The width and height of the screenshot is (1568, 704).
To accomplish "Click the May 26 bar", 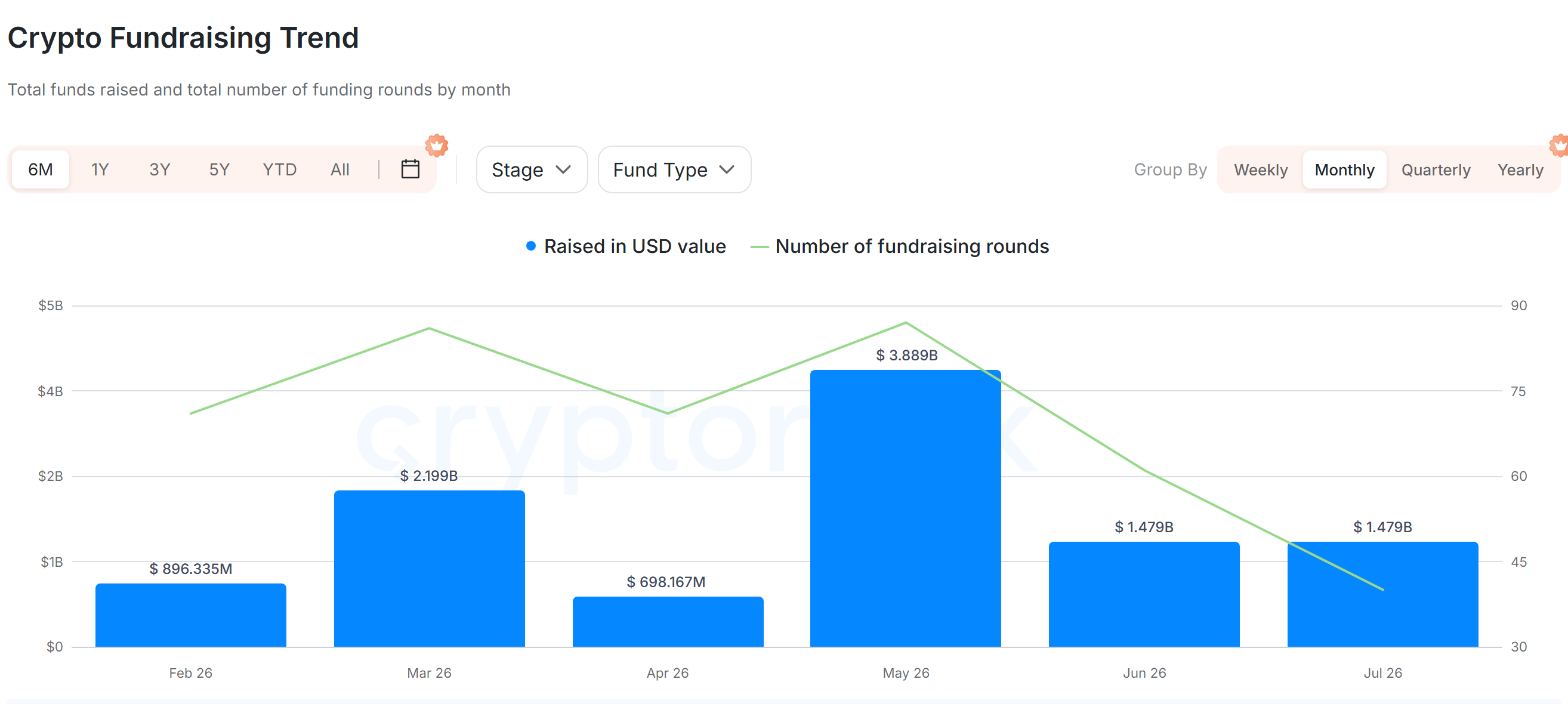I will coord(906,508).
